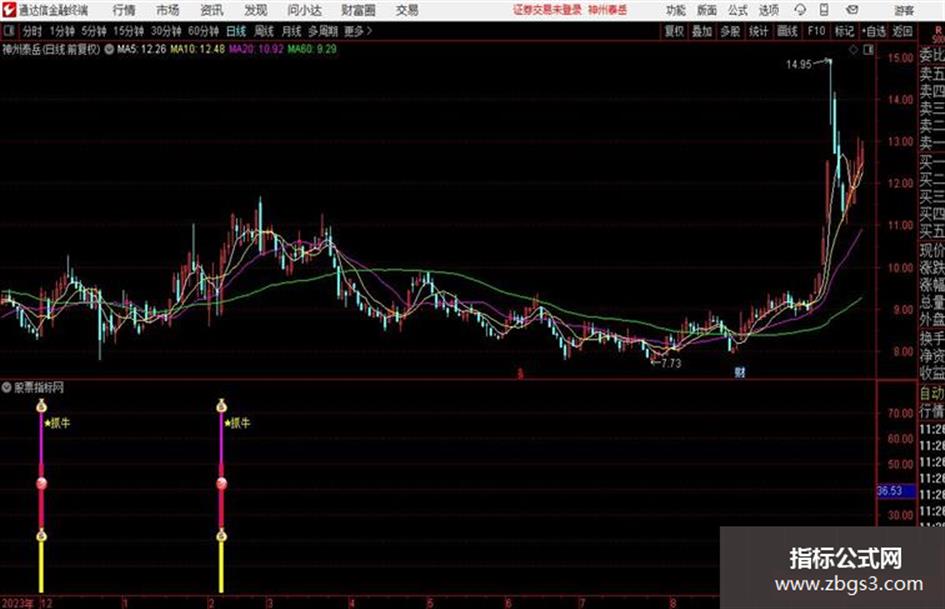Click the MA20: 10.92 indicator value
Viewport: 945px width, 609px height.
click(x=256, y=49)
